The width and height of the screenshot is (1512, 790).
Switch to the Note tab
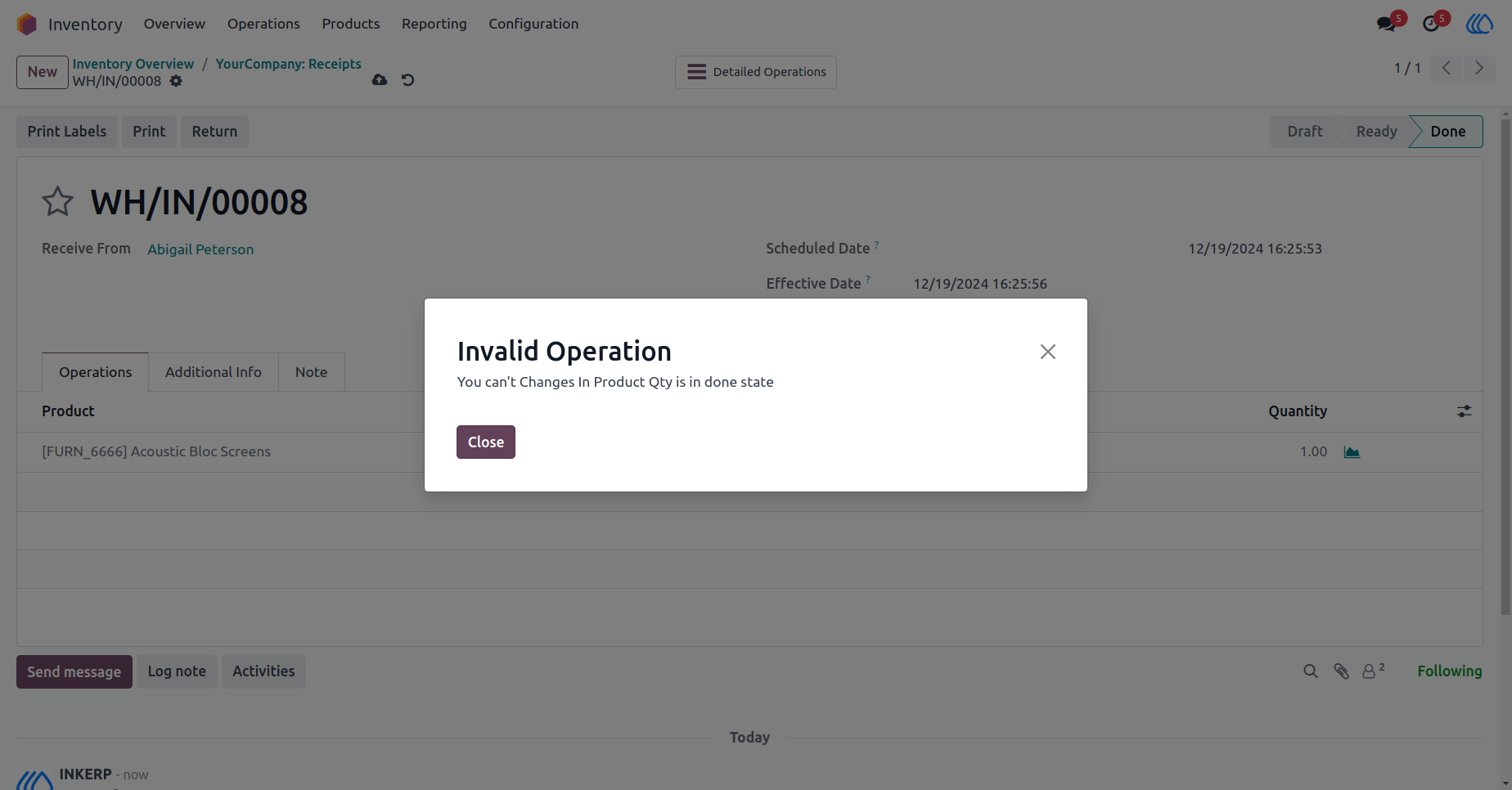(311, 372)
